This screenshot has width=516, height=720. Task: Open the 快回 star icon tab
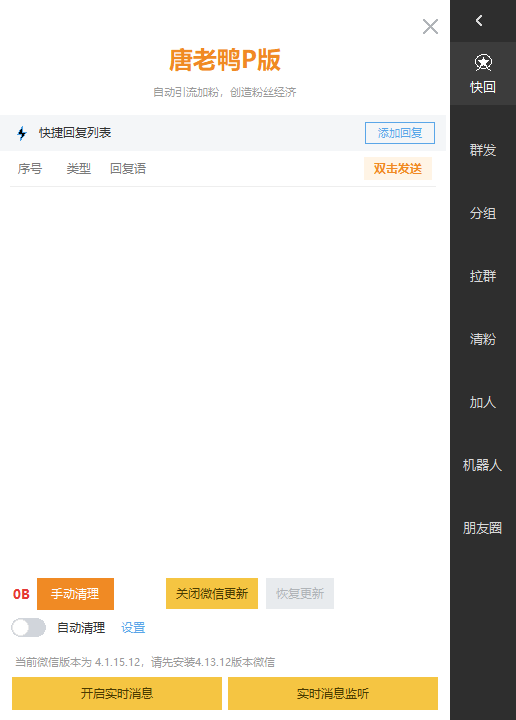tap(483, 73)
